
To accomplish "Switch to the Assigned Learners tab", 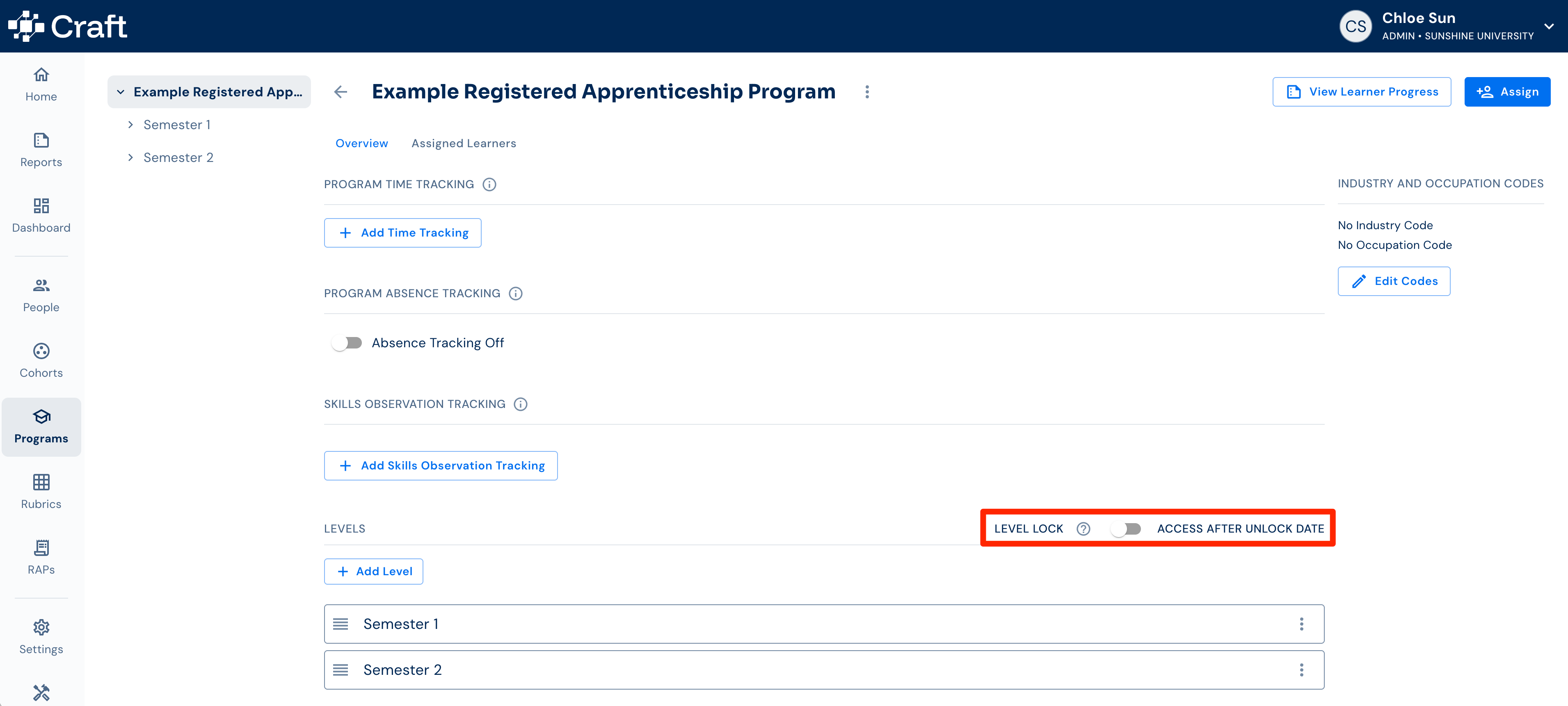I will [x=463, y=143].
